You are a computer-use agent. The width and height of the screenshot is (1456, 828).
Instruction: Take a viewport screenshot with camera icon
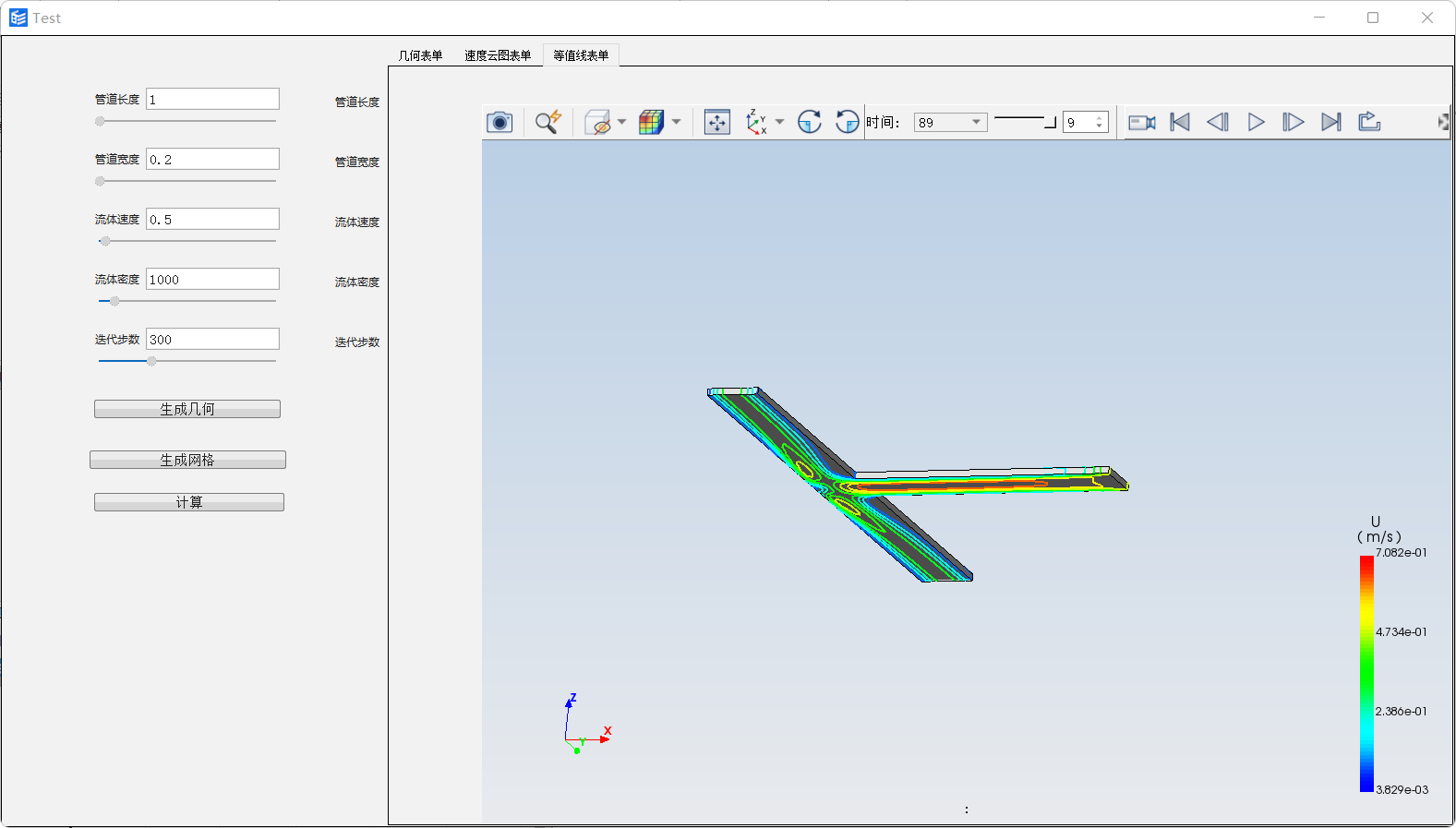point(499,122)
